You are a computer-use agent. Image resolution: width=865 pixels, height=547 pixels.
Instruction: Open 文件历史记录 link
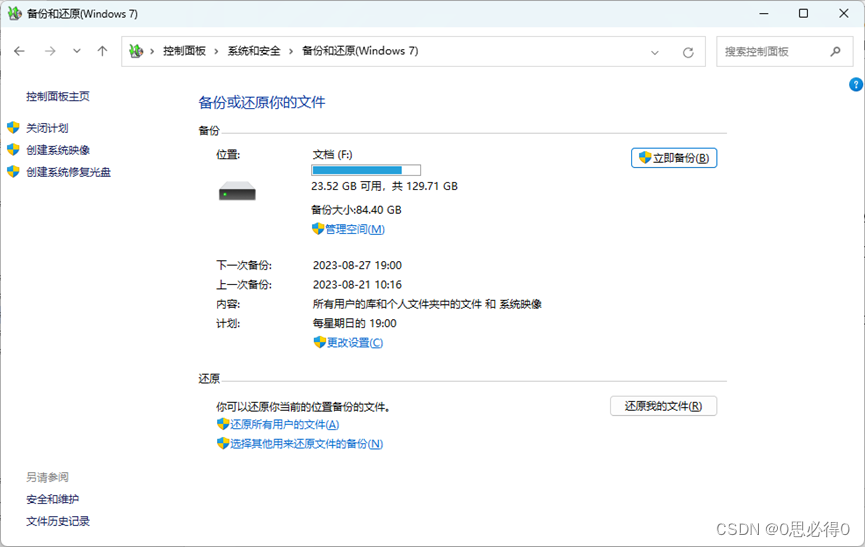(x=58, y=522)
